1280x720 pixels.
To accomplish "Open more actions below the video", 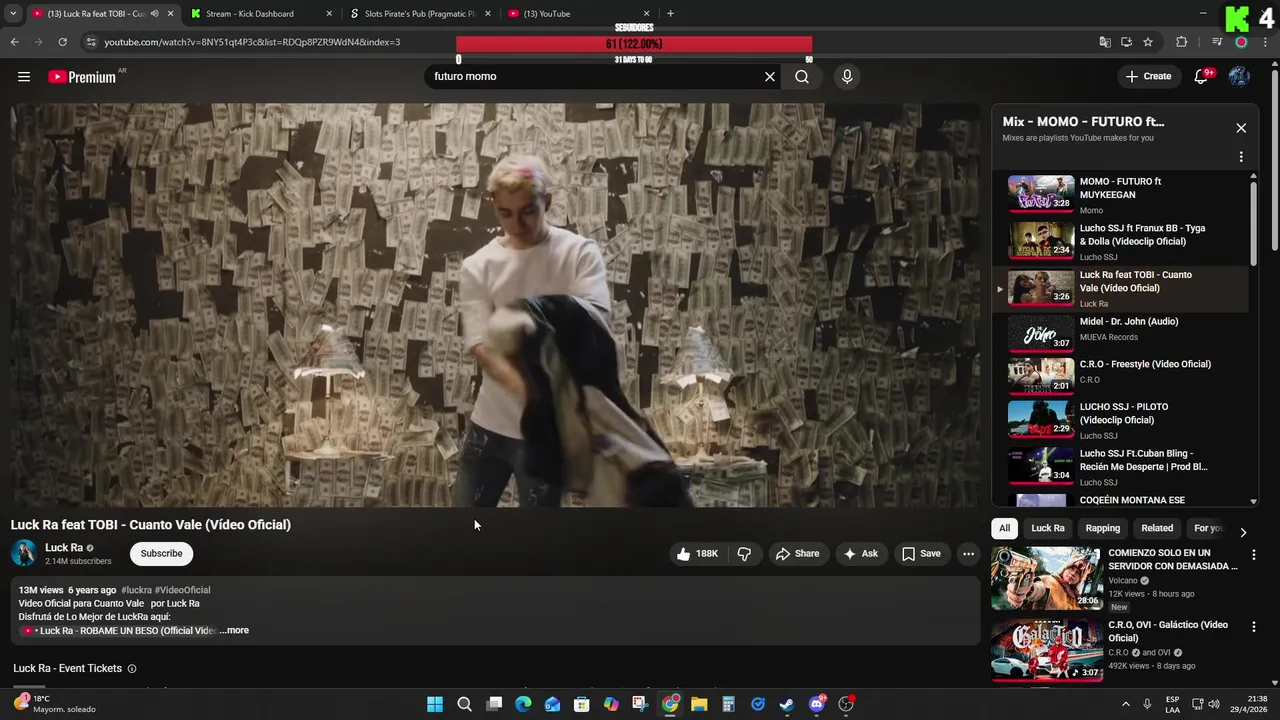I will click(x=968, y=553).
